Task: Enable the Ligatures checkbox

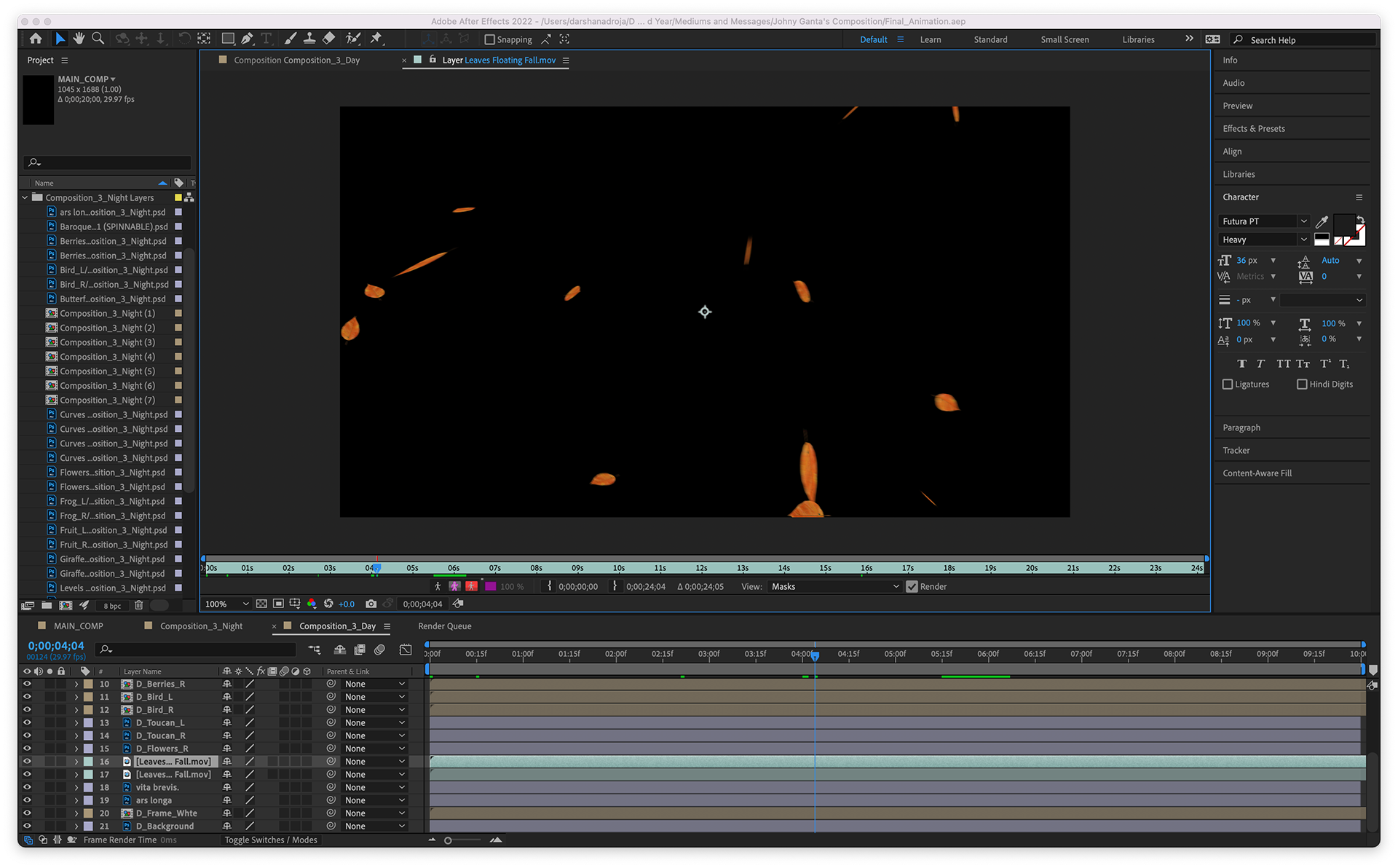Action: point(1228,384)
